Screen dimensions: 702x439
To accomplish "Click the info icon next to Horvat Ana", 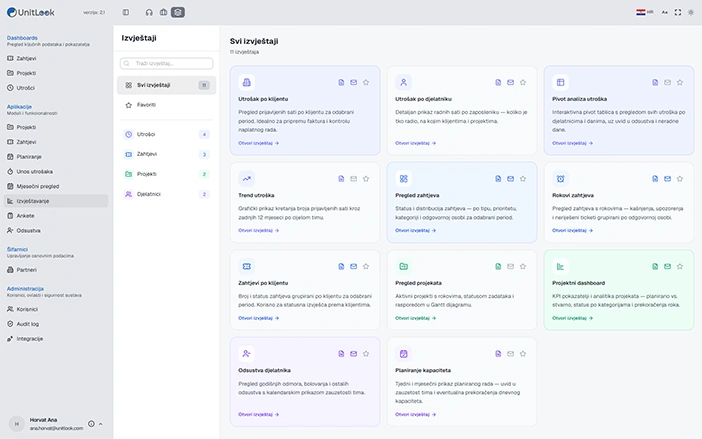I will pyautogui.click(x=91, y=424).
